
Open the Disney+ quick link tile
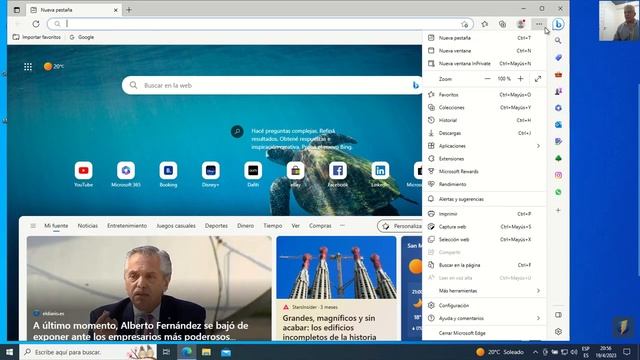[x=211, y=171]
